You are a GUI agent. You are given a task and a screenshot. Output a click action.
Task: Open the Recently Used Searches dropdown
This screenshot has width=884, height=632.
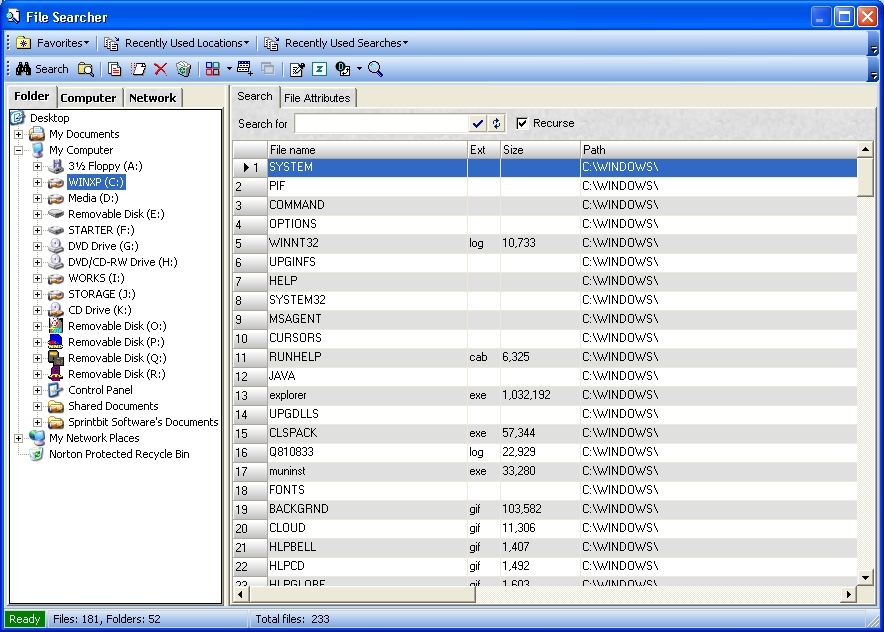pos(337,43)
